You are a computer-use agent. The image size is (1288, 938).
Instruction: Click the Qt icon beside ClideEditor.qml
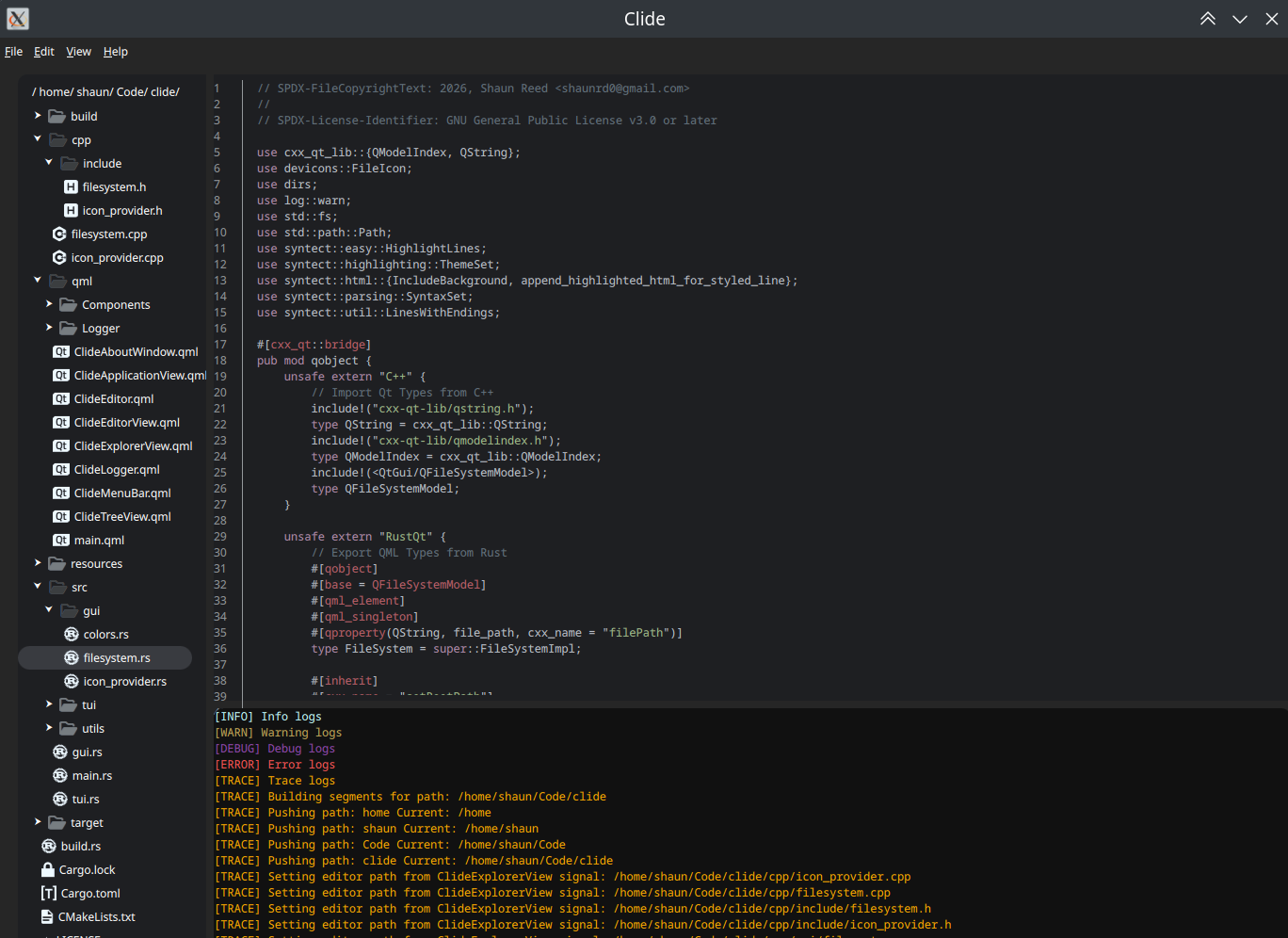[61, 399]
